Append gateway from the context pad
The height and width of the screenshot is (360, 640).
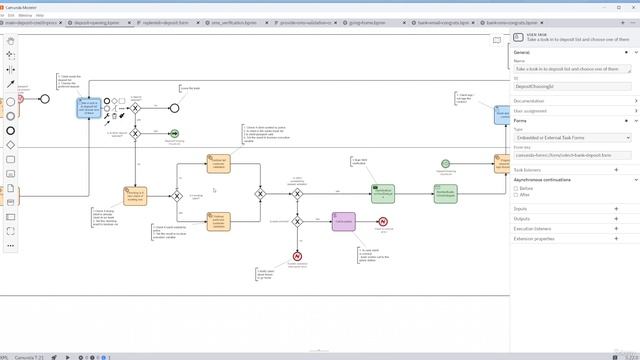(115, 101)
